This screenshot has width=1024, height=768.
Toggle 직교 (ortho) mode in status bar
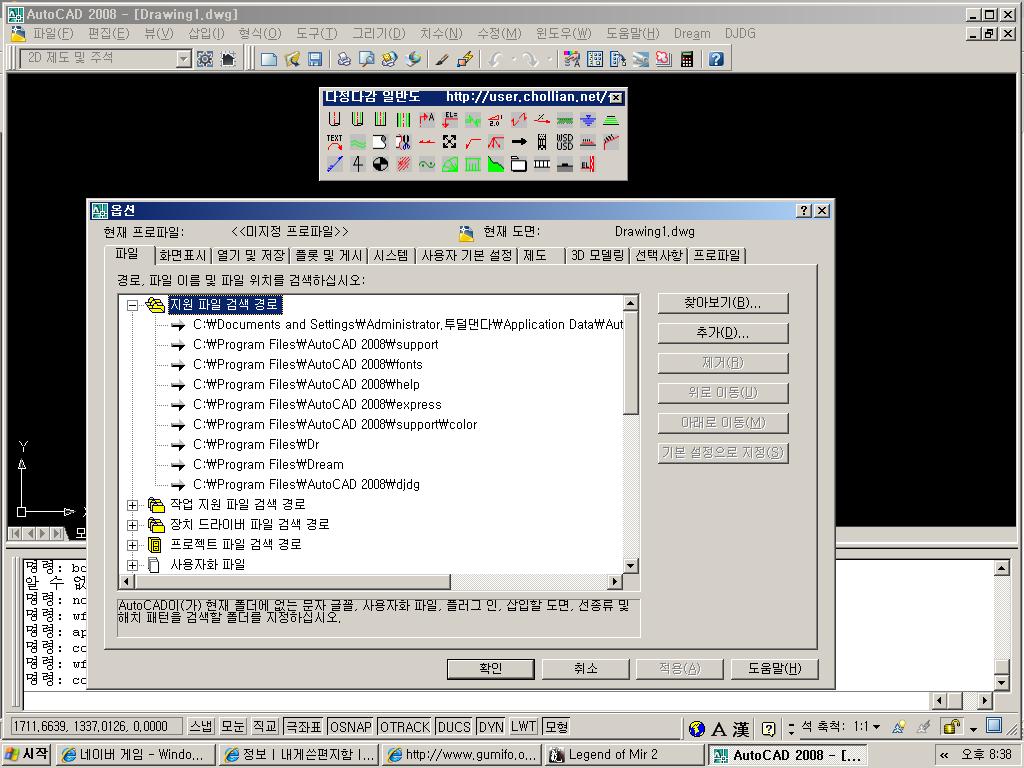[264, 726]
